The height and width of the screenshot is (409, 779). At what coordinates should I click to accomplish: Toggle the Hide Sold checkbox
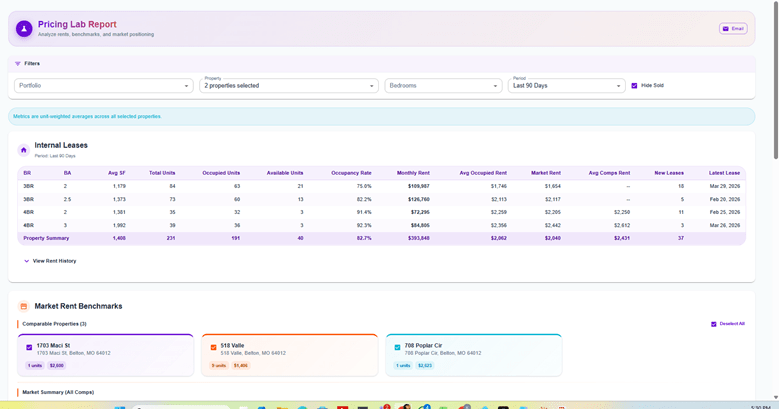(634, 86)
